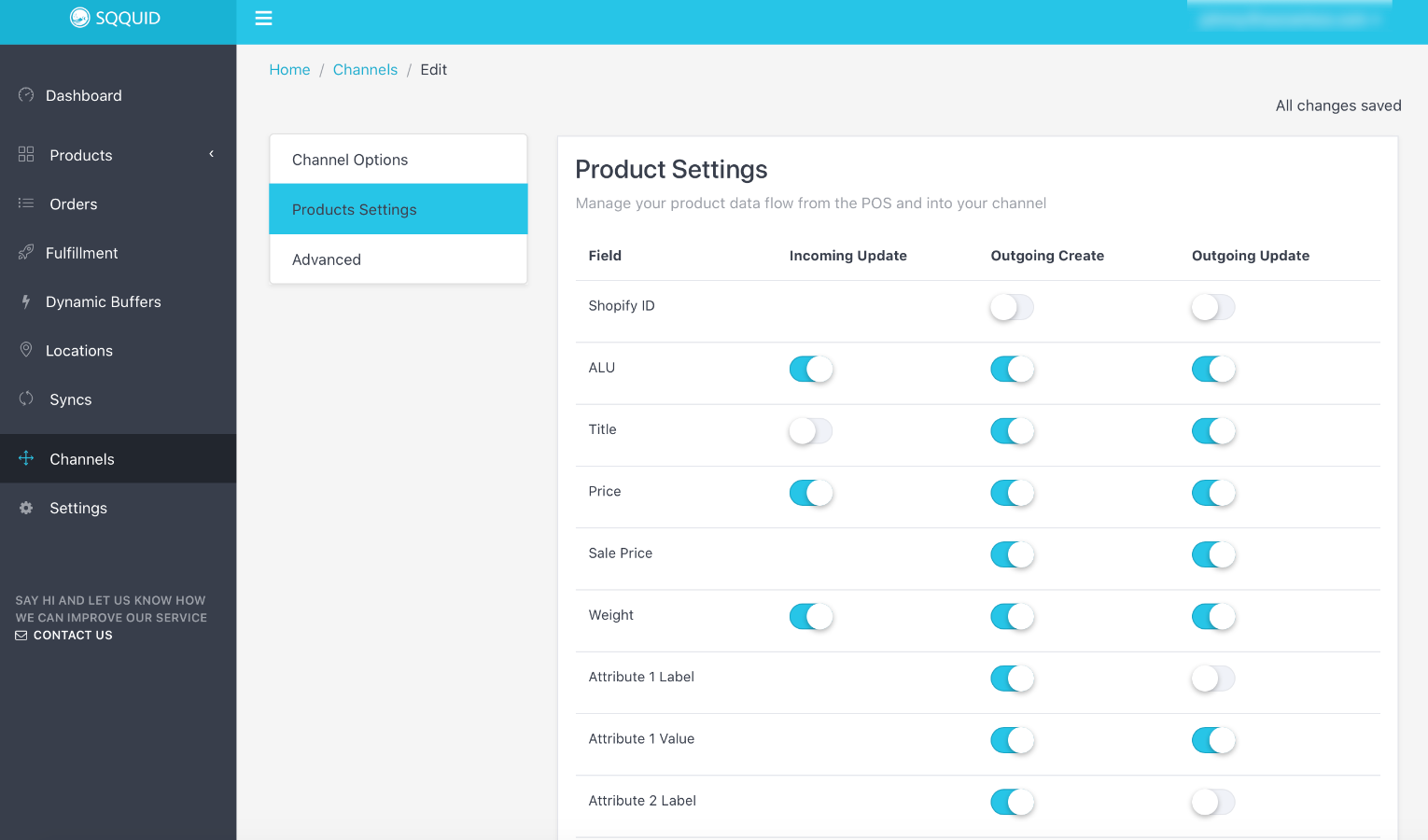Select the Locations pin icon

tap(26, 350)
